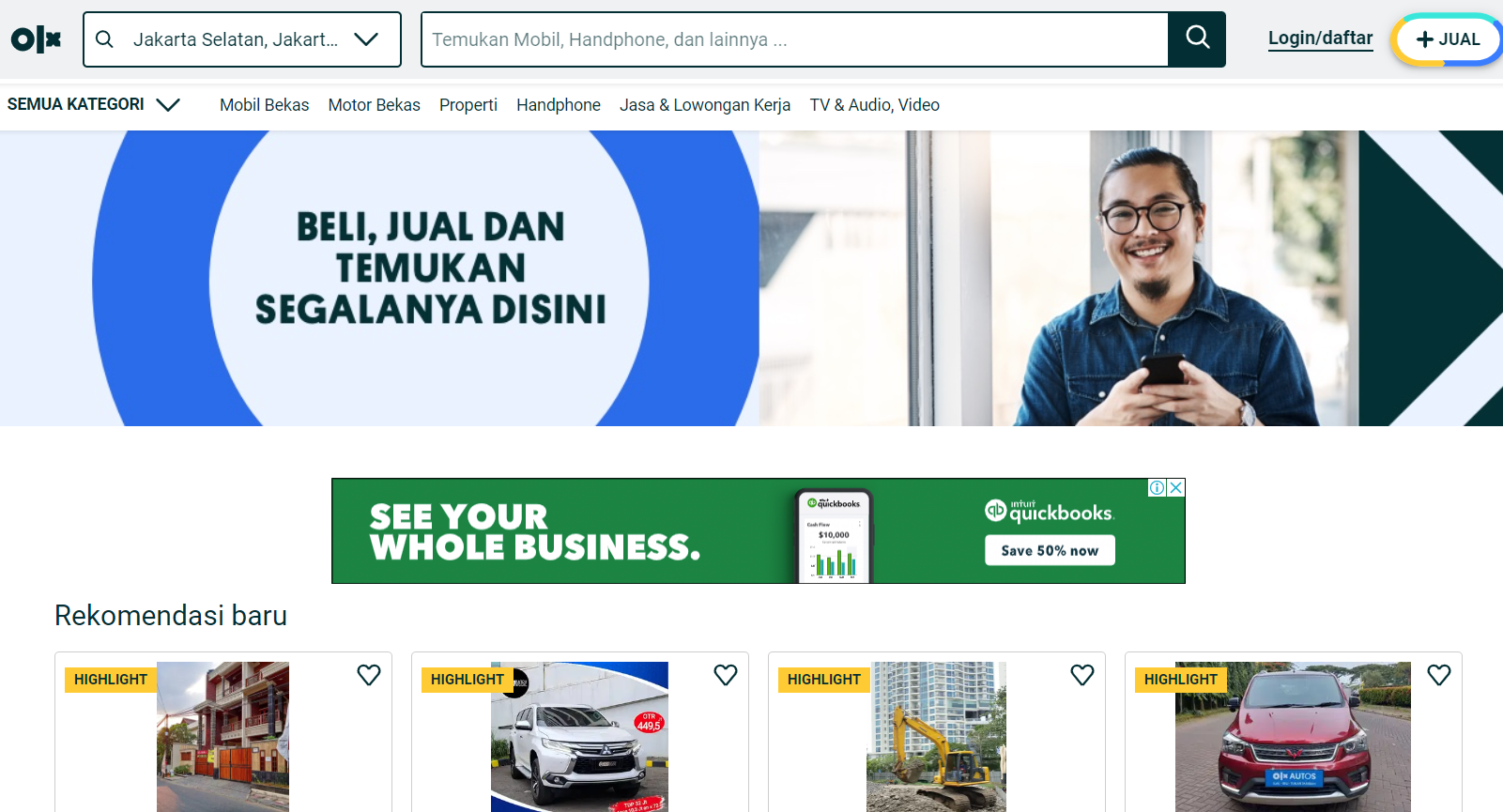This screenshot has width=1503, height=812.
Task: Expand the SEMUA KATEGORI menu
Action: 93,104
